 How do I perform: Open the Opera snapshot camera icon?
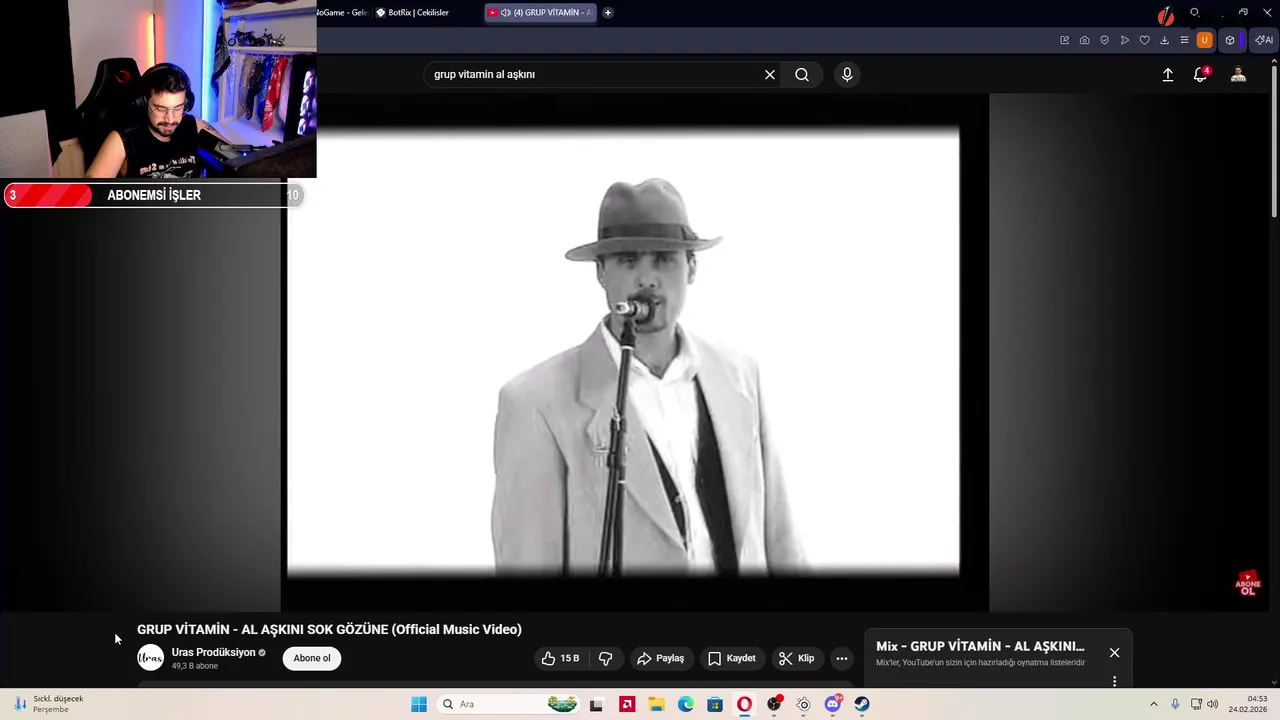click(x=1084, y=40)
